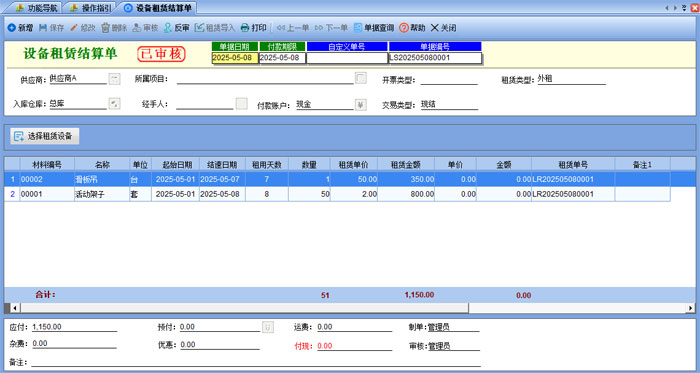The height and width of the screenshot is (373, 700).
Task: Click the 选择租赁设备 button
Action: pos(45,136)
